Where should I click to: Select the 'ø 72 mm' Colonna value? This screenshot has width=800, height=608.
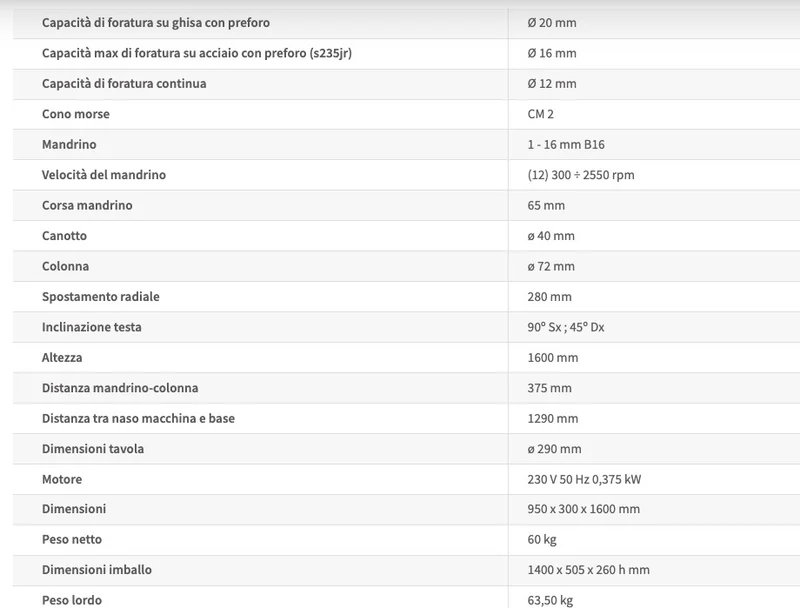[551, 266]
